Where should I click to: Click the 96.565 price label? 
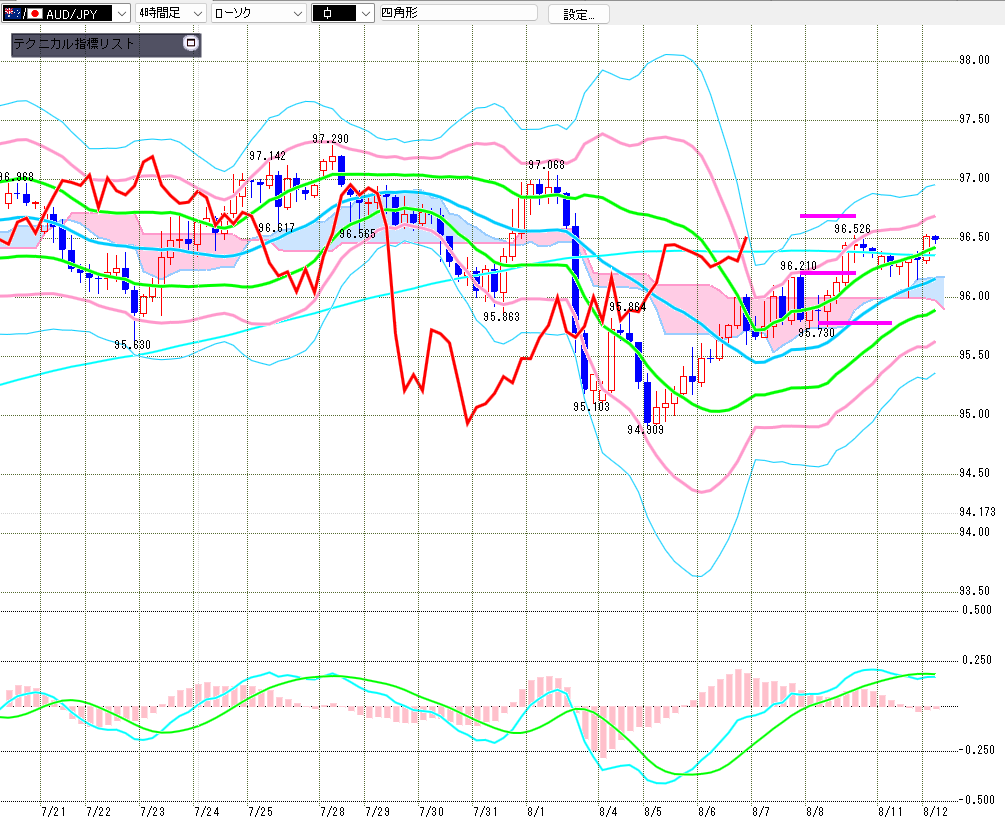(357, 234)
